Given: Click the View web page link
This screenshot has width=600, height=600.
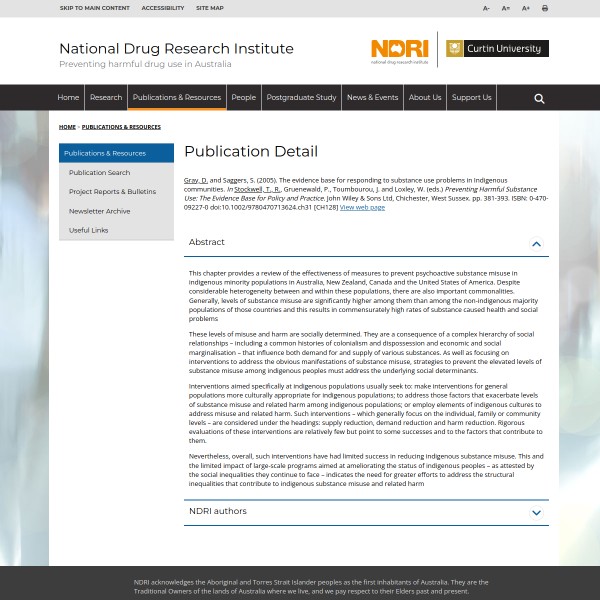Looking at the screenshot, I should [362, 207].
